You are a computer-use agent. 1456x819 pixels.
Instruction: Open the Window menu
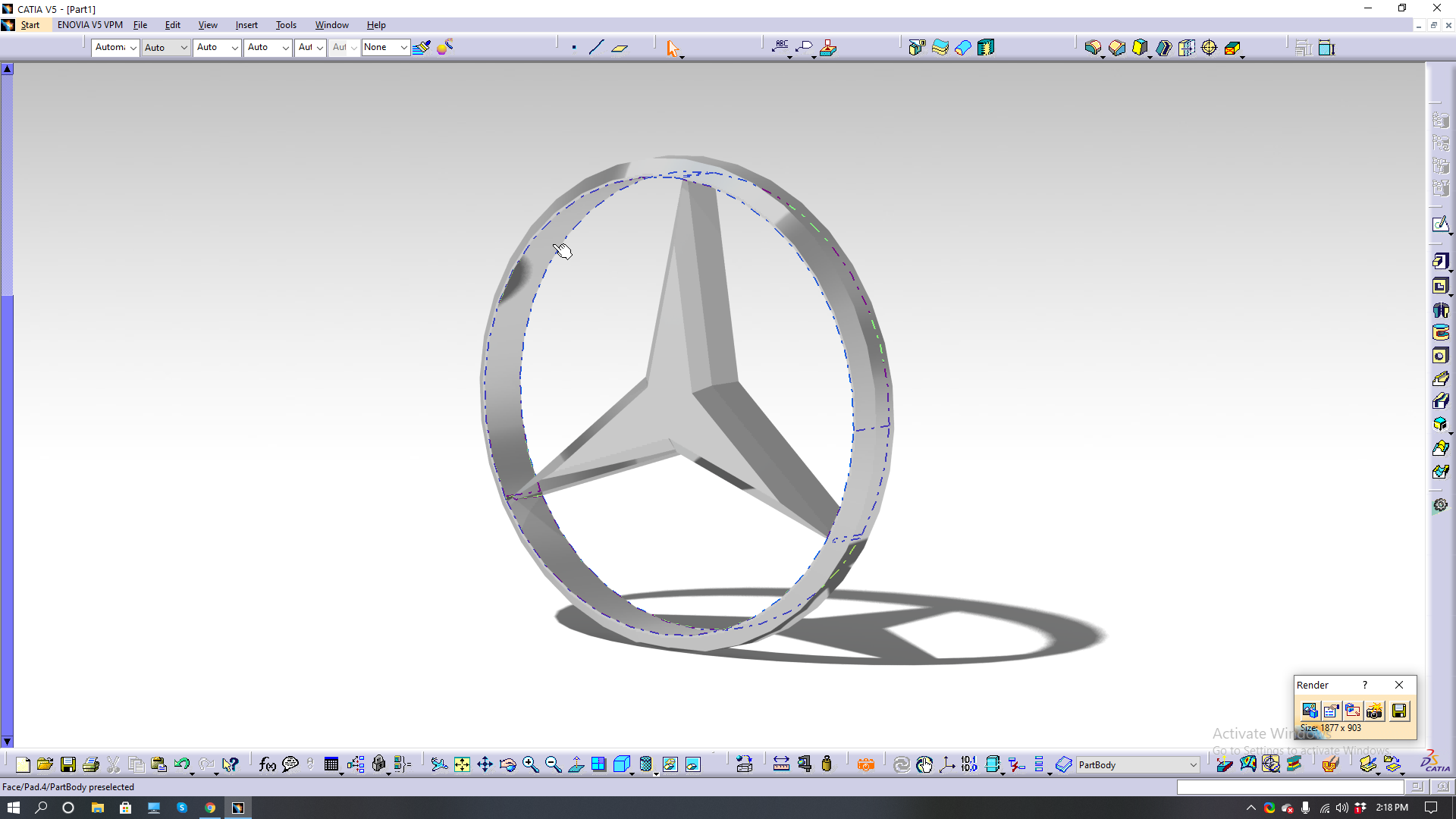pos(332,25)
